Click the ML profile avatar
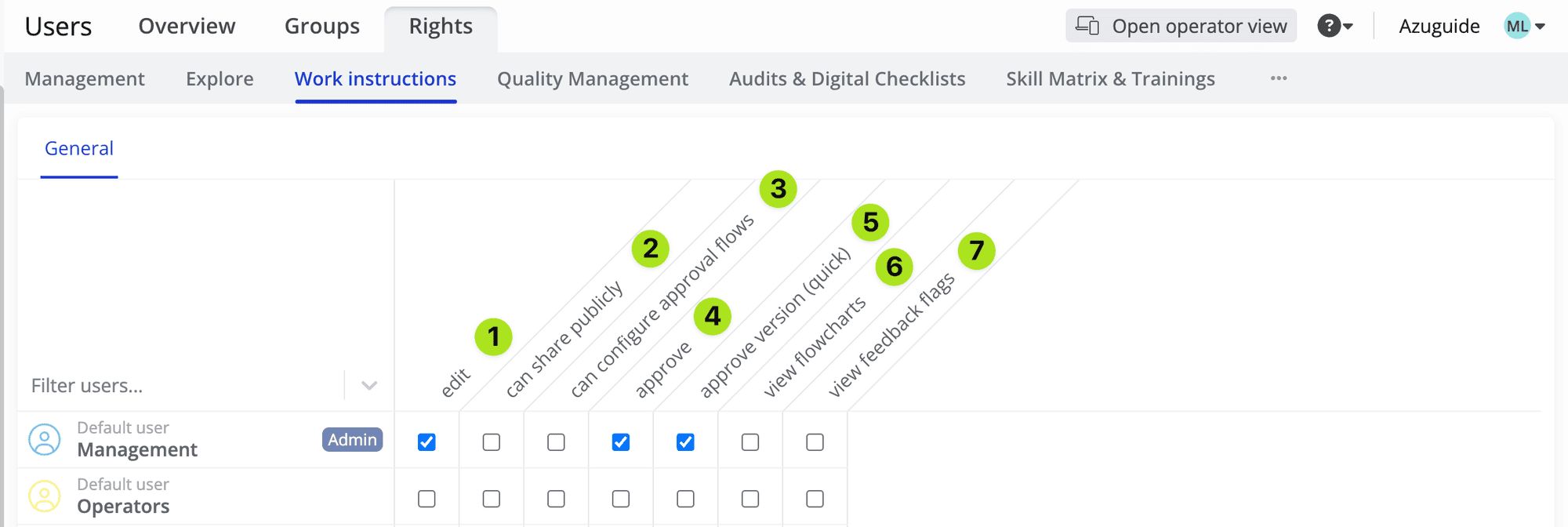This screenshot has width=1568, height=527. point(1517,26)
